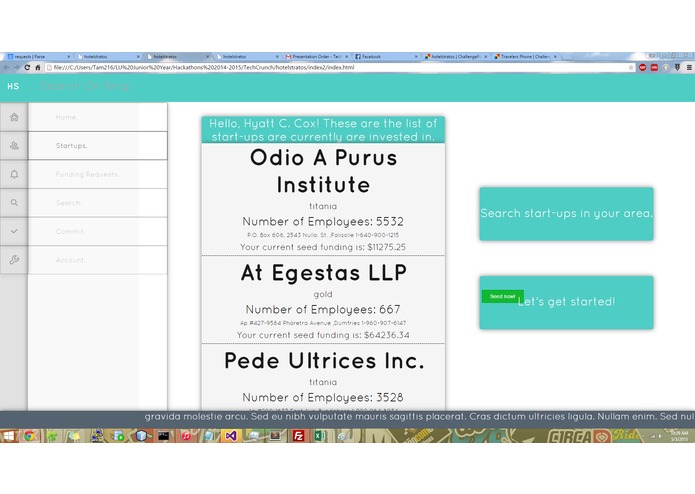The height and width of the screenshot is (494, 695).
Task: Open the Windows Start button
Action: (8, 436)
